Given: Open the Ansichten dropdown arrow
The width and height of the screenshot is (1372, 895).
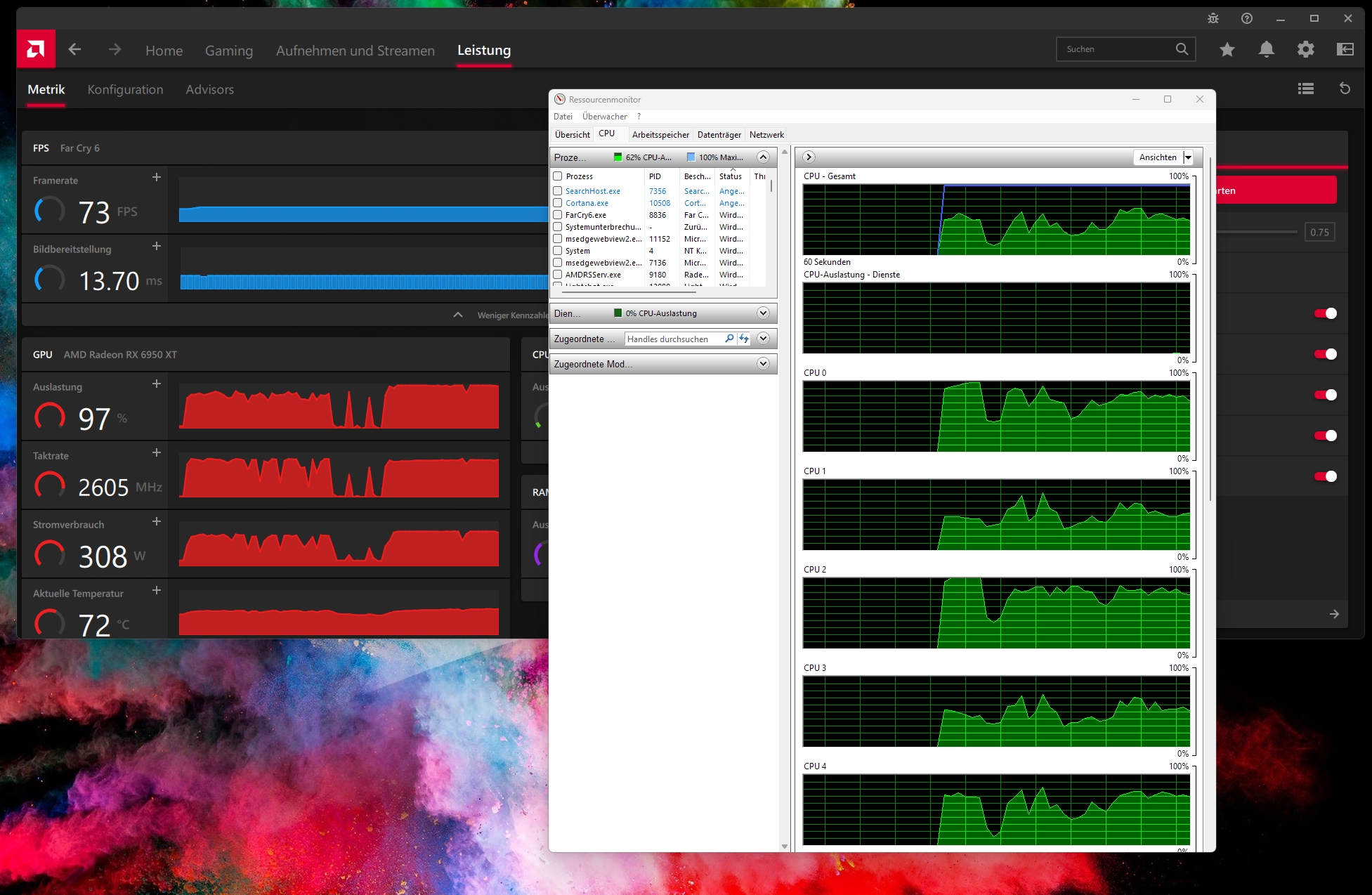Looking at the screenshot, I should [1187, 157].
